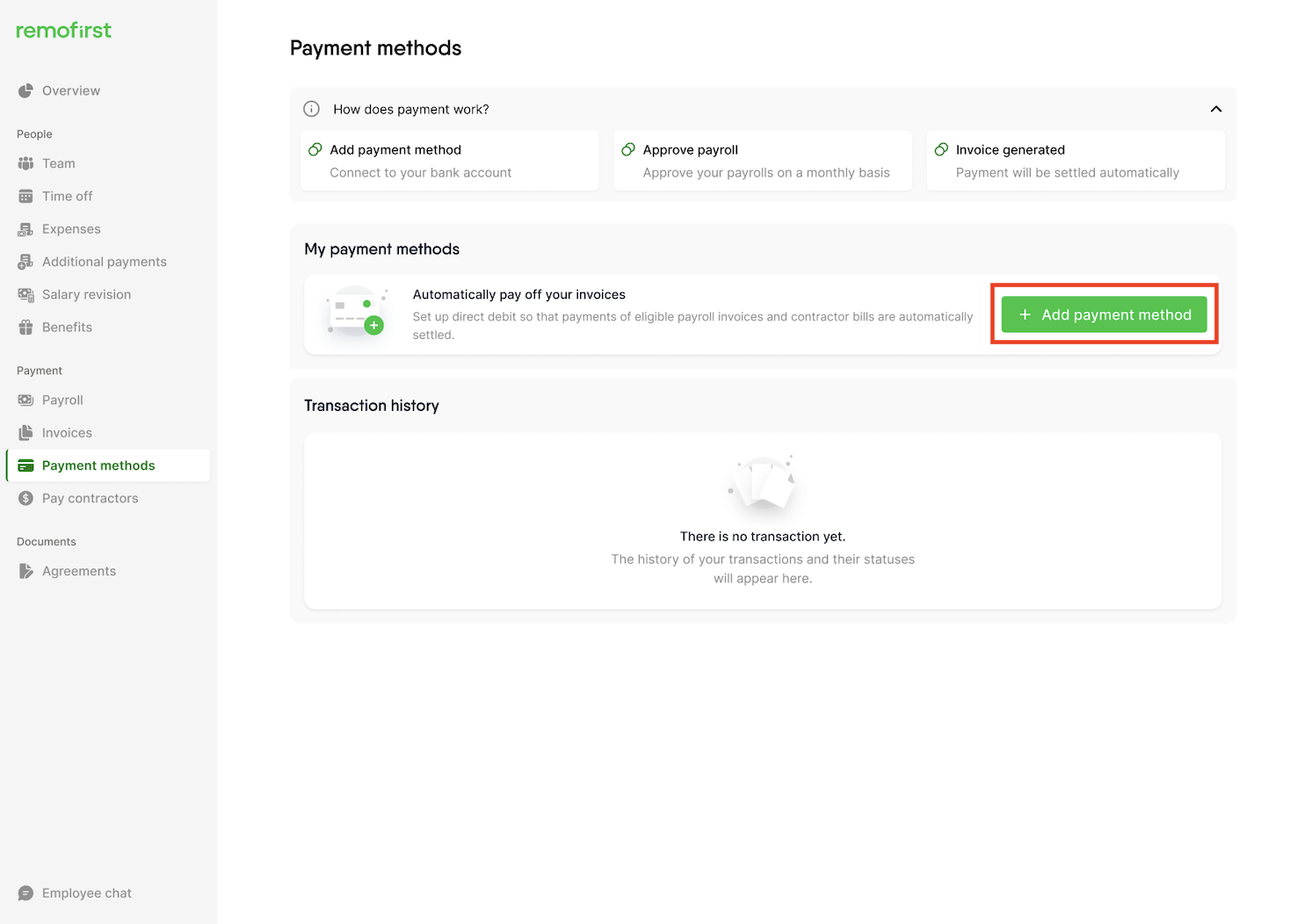The height and width of the screenshot is (924, 1304).
Task: Click the Agreements signed-document icon
Action: pyautogui.click(x=25, y=571)
